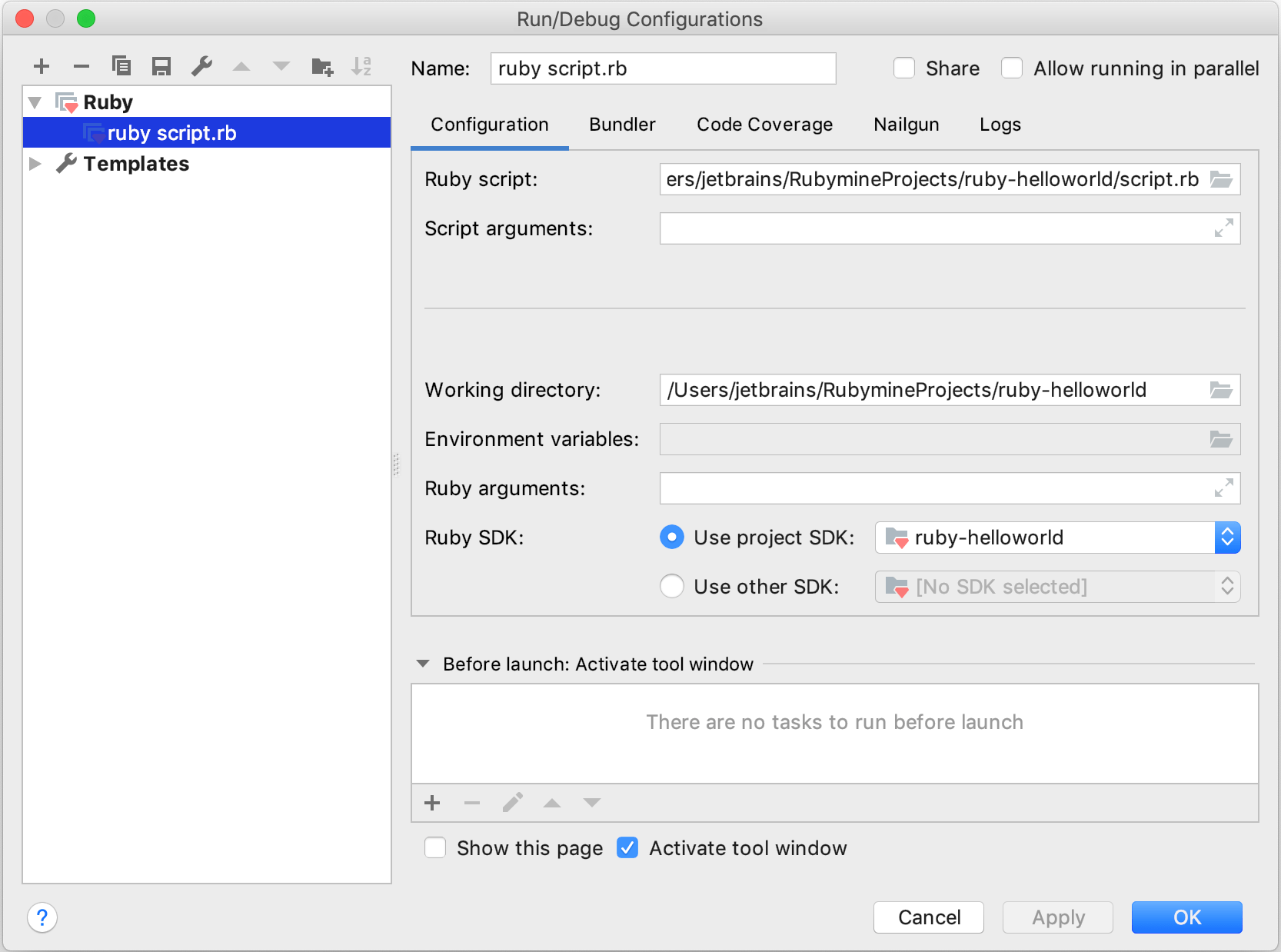The height and width of the screenshot is (952, 1281).
Task: Enable the Share checkbox
Action: click(x=904, y=68)
